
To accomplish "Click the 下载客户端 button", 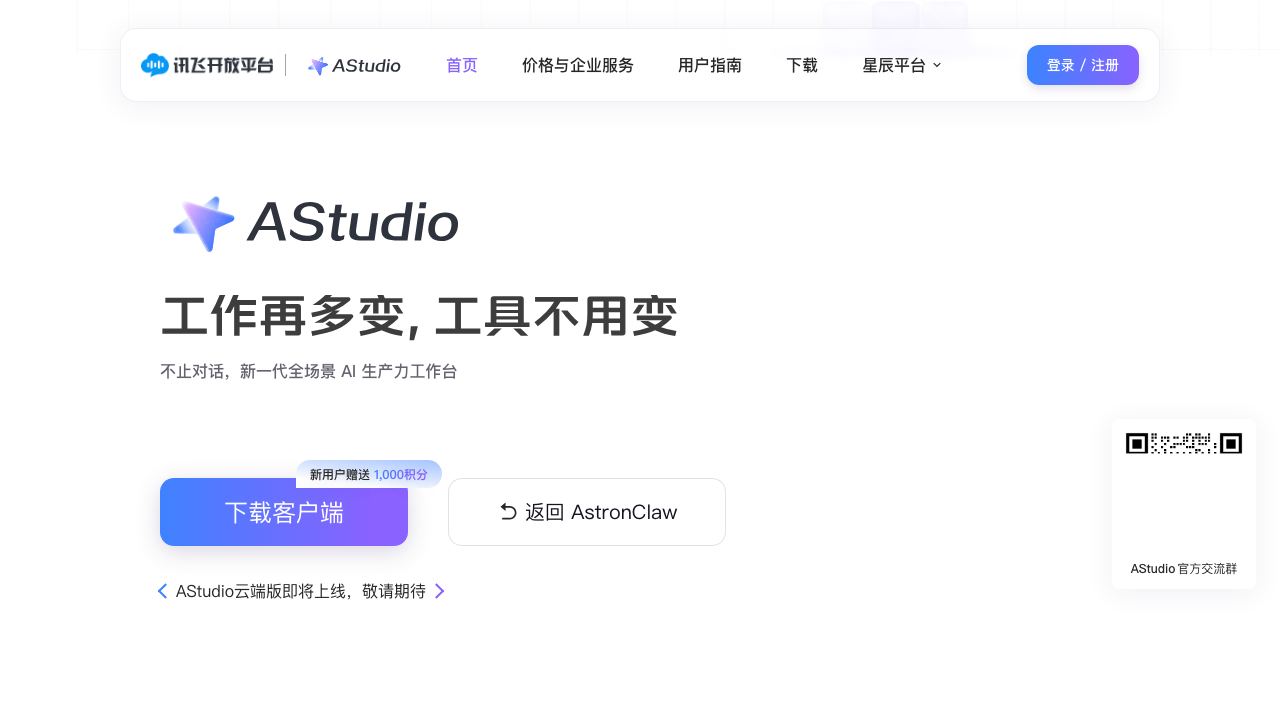I will point(284,512).
